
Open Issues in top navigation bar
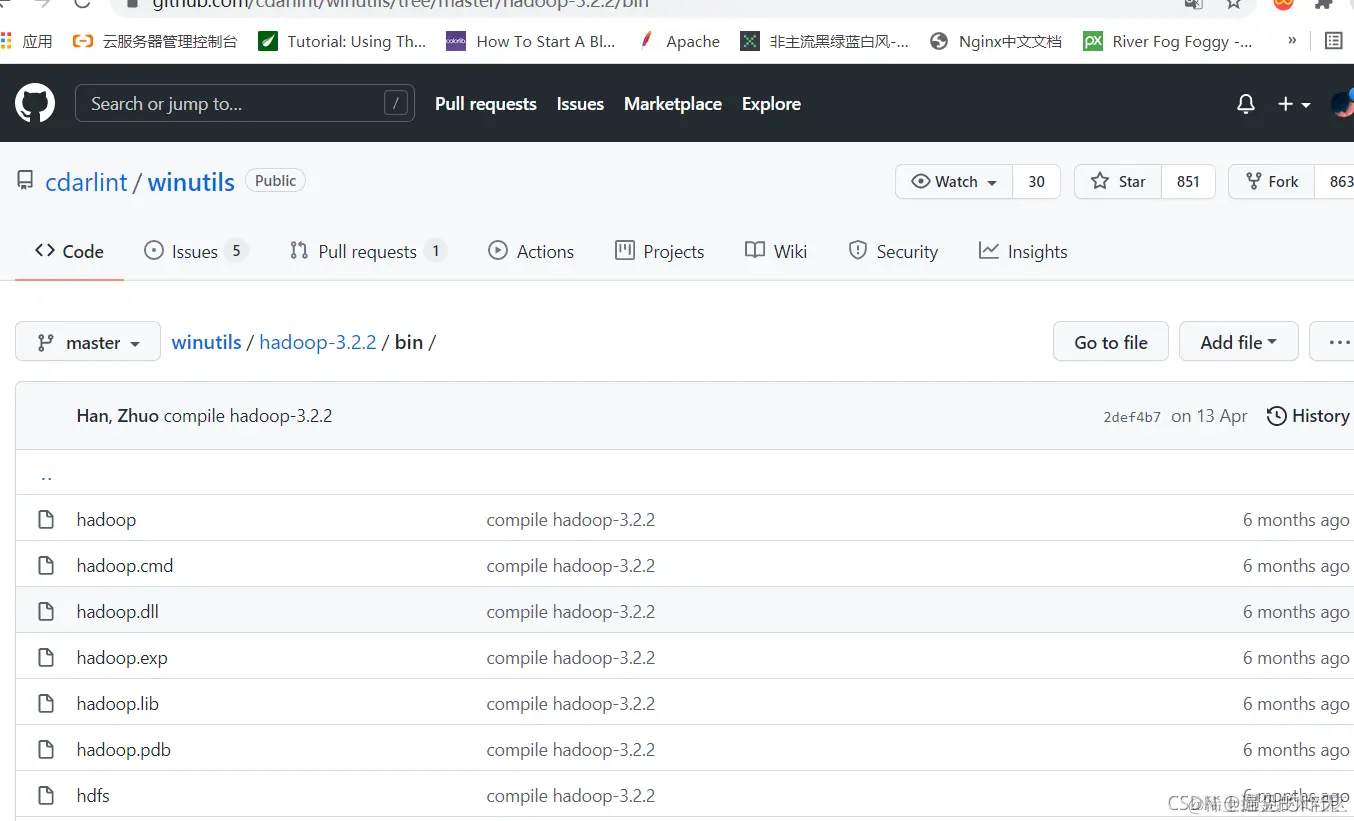(x=580, y=104)
